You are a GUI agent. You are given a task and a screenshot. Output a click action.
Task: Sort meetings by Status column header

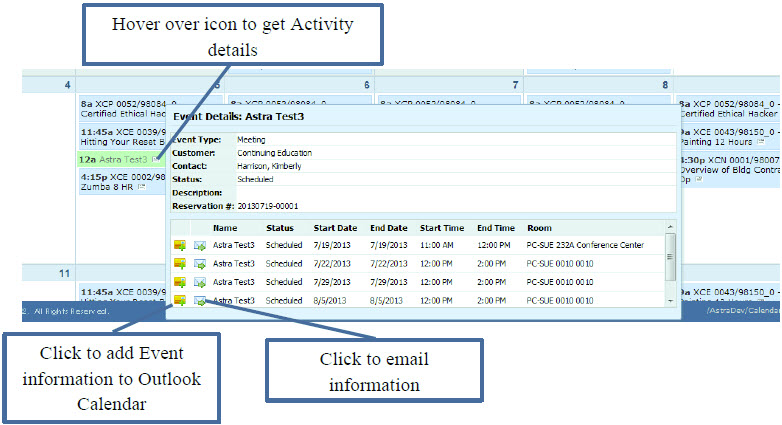click(x=279, y=228)
